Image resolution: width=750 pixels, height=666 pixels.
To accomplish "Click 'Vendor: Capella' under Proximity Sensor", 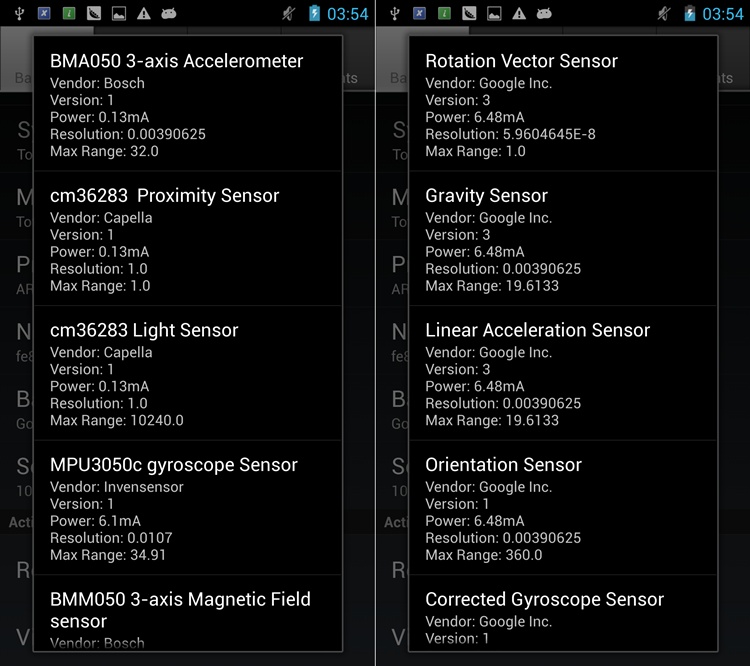I will click(101, 218).
